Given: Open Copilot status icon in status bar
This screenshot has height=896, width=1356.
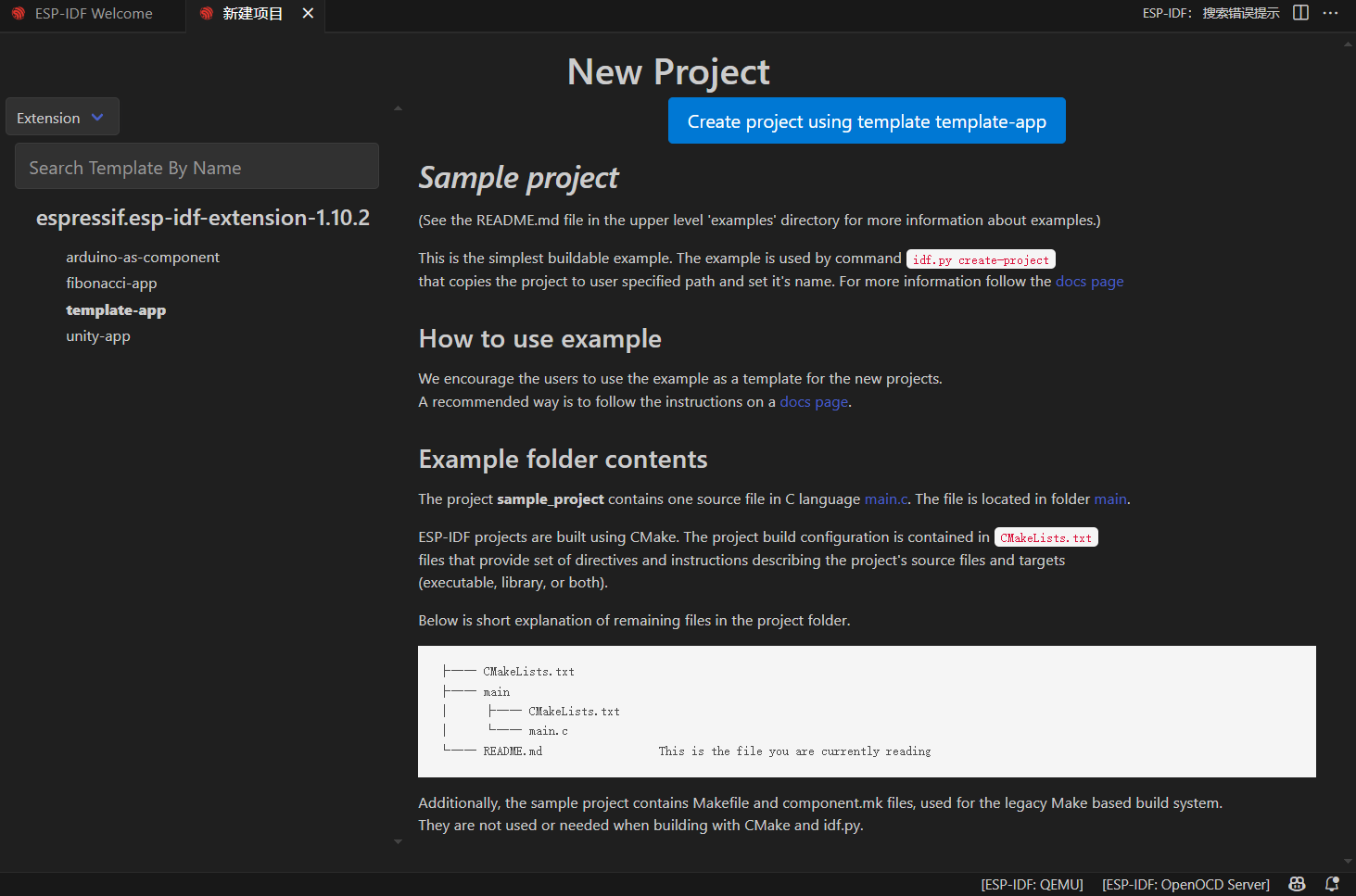Looking at the screenshot, I should point(1298,885).
